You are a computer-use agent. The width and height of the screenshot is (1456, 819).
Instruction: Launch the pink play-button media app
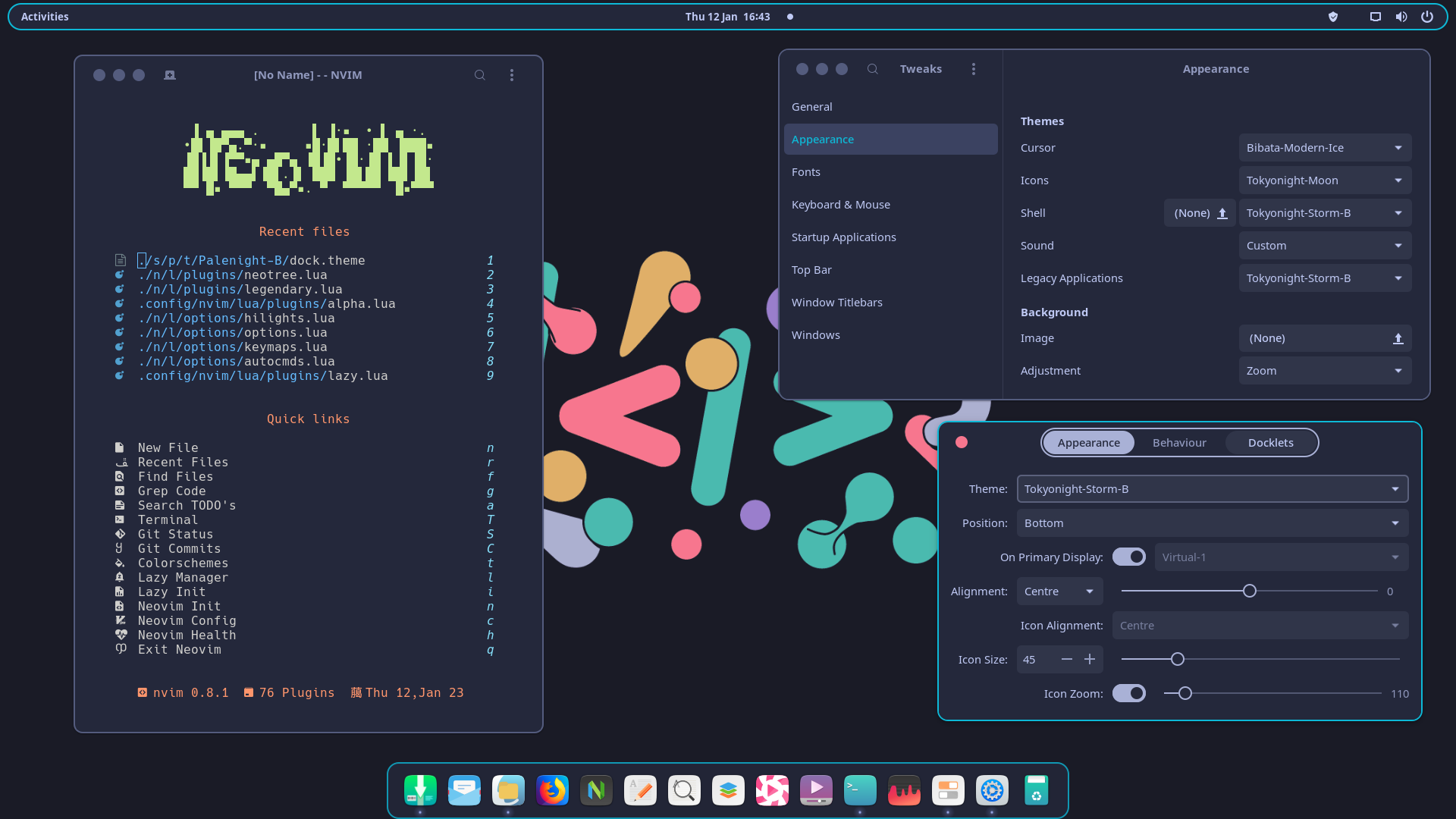point(772,790)
